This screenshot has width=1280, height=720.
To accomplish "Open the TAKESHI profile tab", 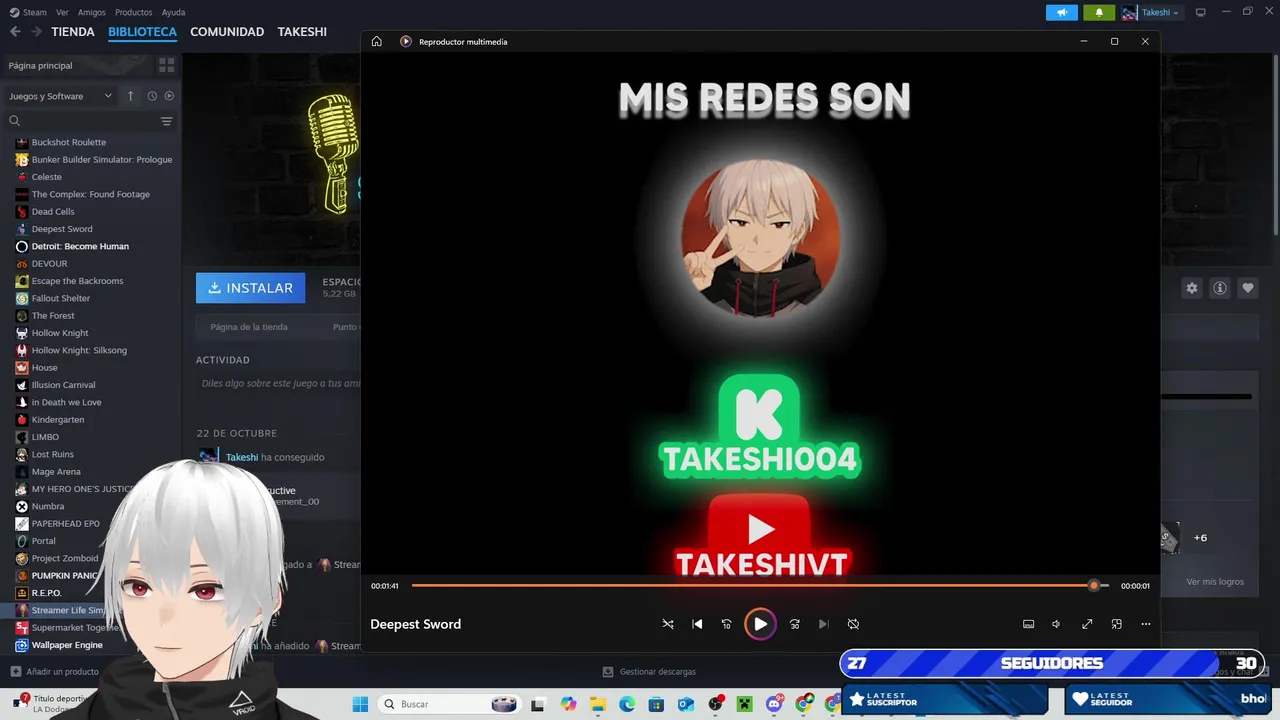I will tap(302, 32).
